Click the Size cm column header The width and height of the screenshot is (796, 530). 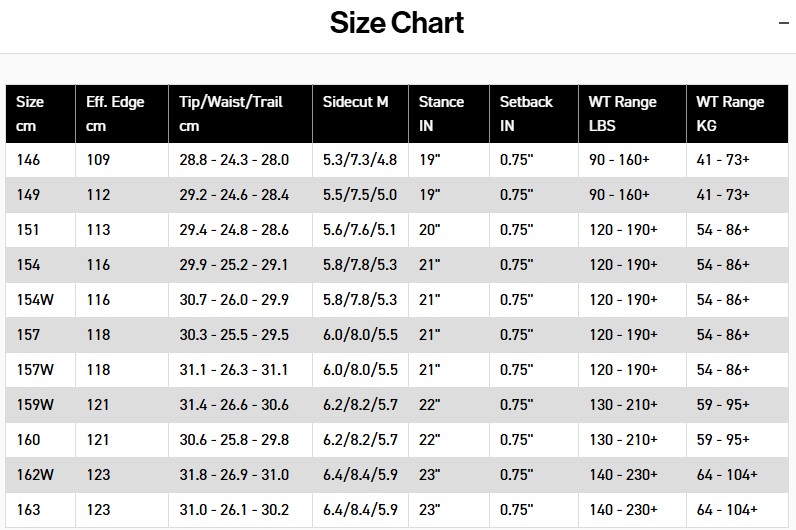click(x=31, y=114)
